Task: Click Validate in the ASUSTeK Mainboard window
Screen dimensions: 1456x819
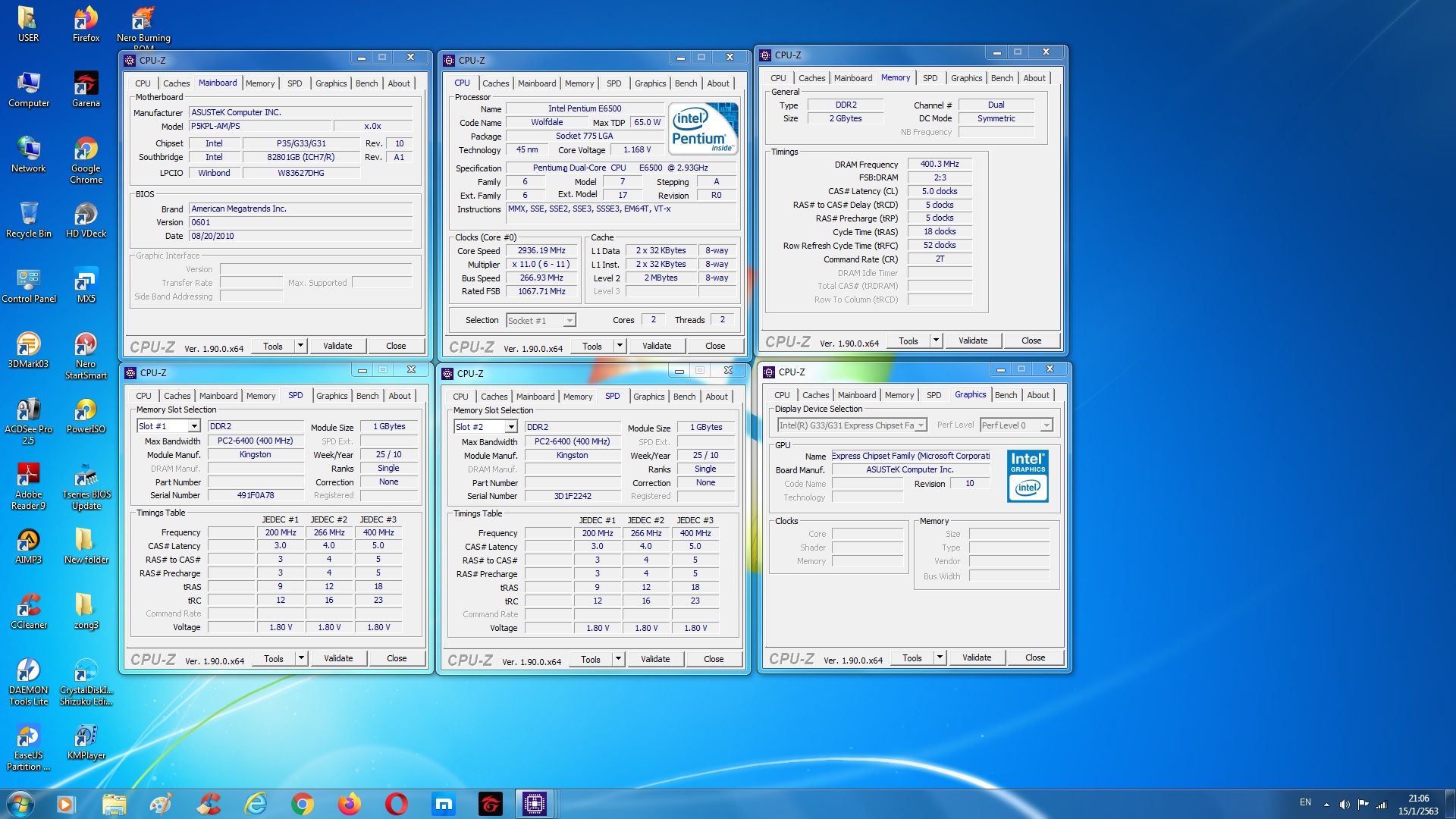Action: coord(337,346)
